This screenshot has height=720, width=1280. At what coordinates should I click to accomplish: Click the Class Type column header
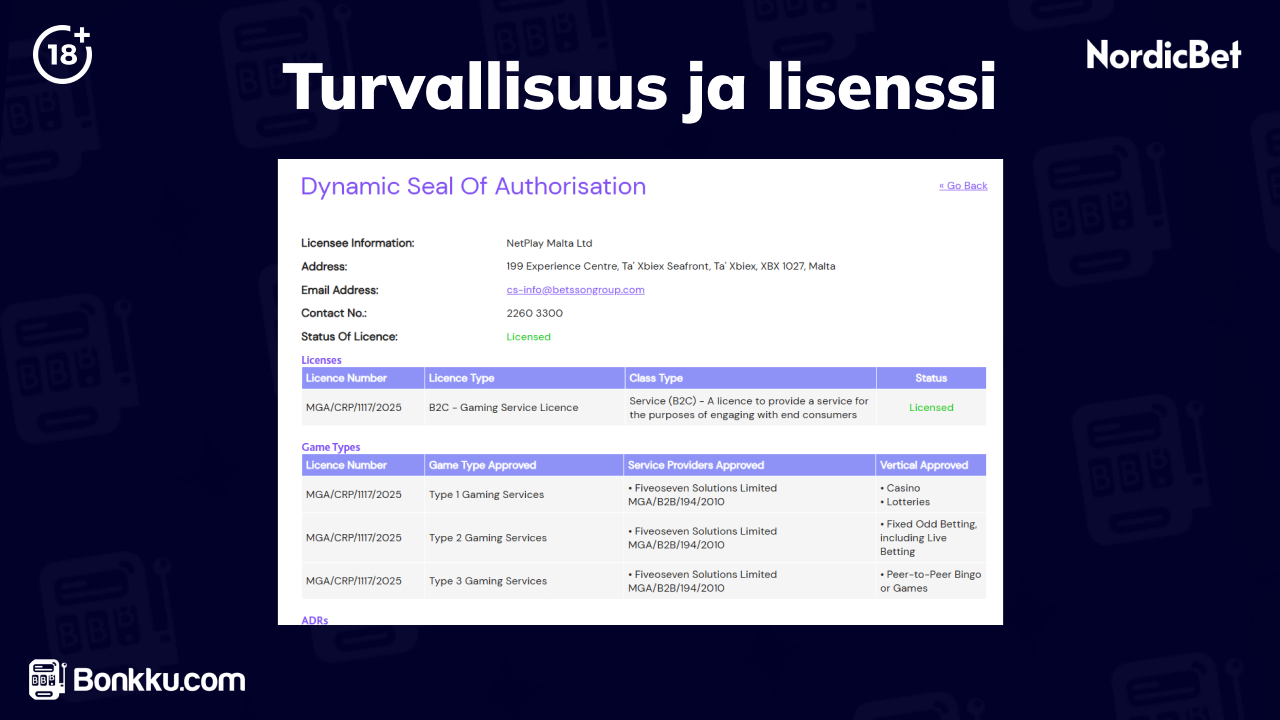pyautogui.click(x=750, y=378)
